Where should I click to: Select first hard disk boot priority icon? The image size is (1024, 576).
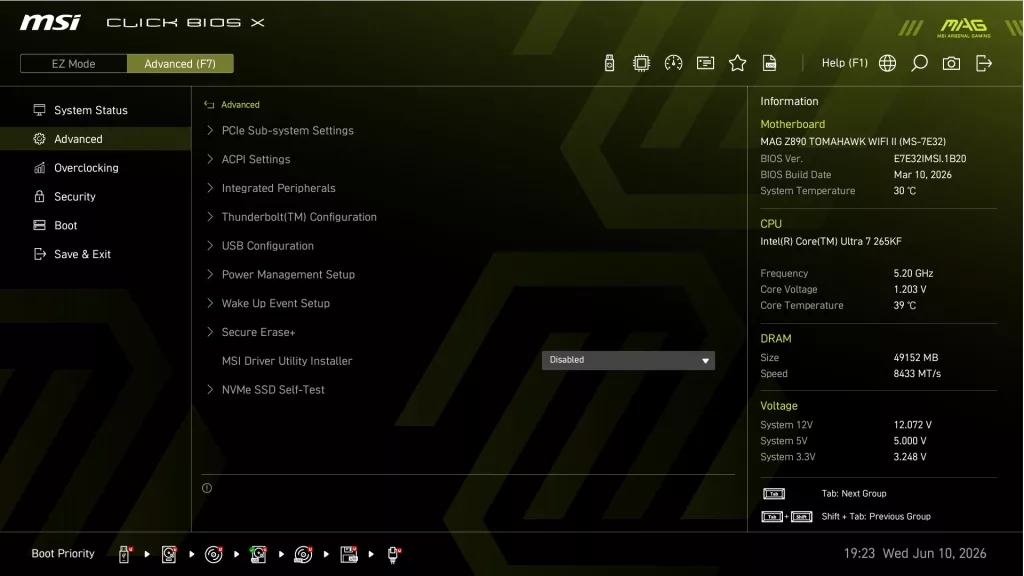[x=169, y=554]
